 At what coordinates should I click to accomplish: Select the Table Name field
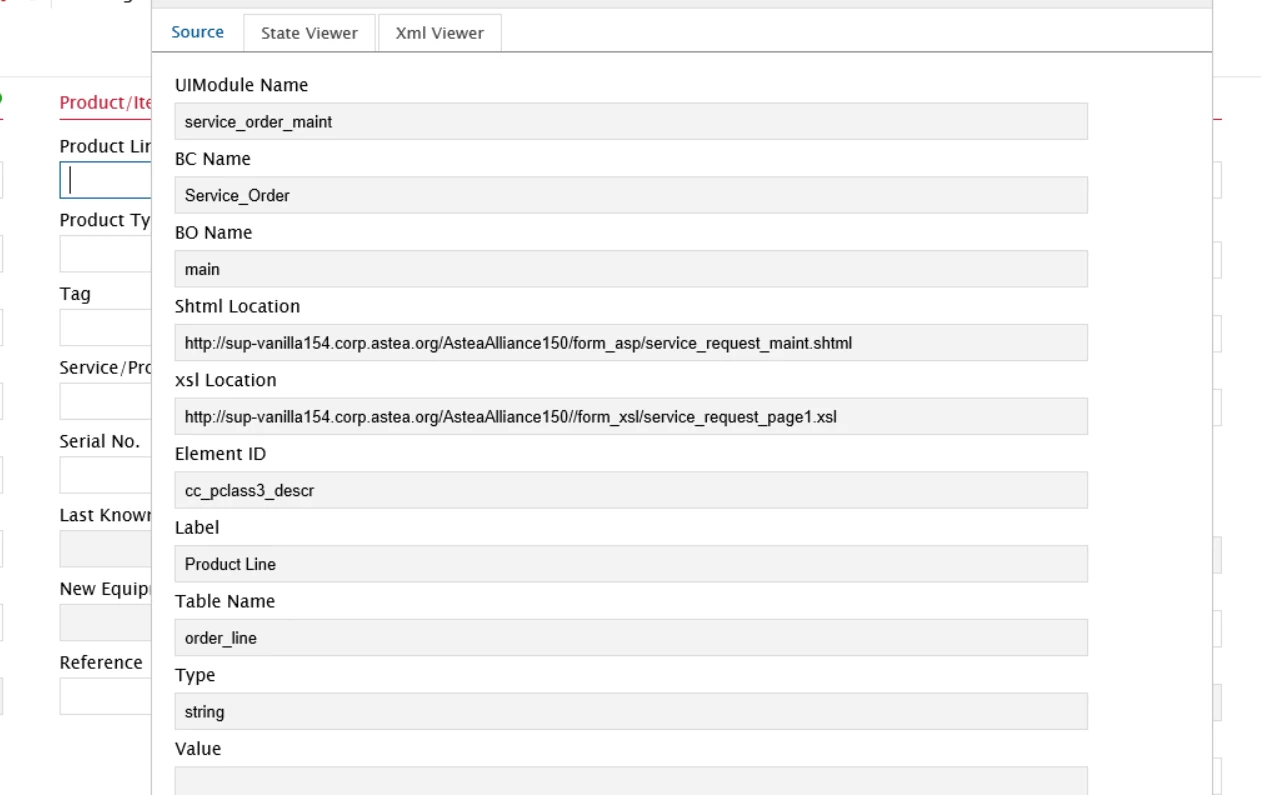pos(630,638)
